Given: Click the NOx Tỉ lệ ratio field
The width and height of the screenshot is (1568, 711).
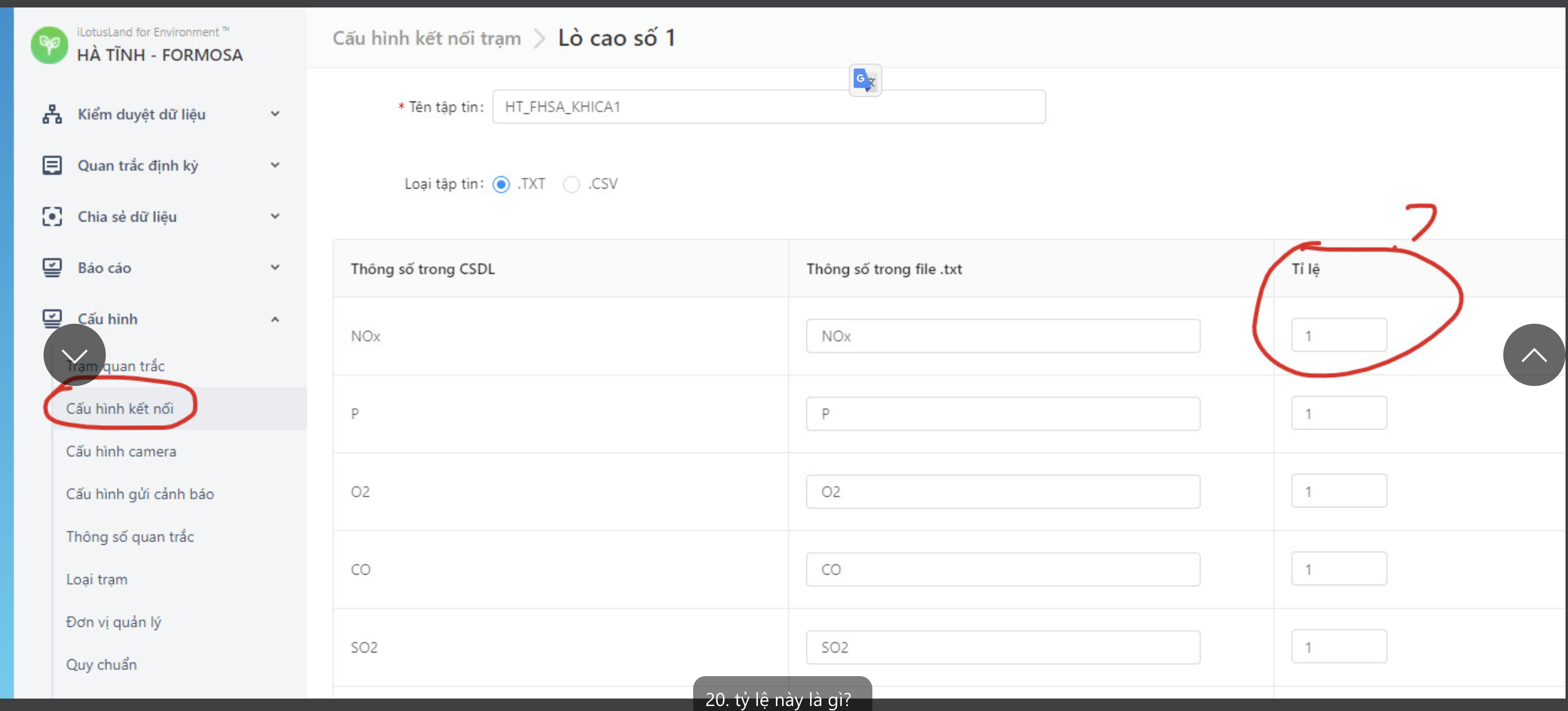Looking at the screenshot, I should coord(1338,336).
